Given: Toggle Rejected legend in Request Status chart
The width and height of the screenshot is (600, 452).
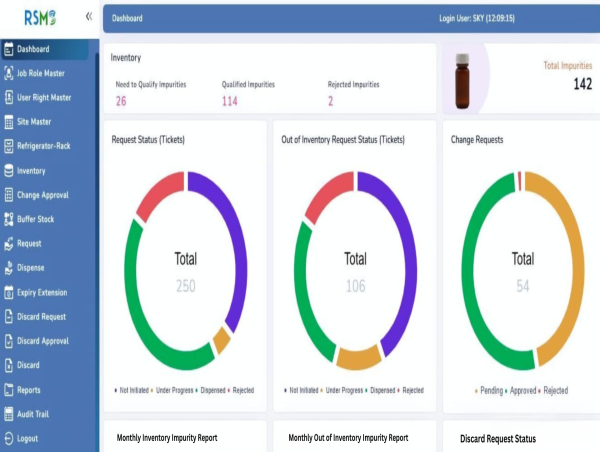Looking at the screenshot, I should [241, 390].
